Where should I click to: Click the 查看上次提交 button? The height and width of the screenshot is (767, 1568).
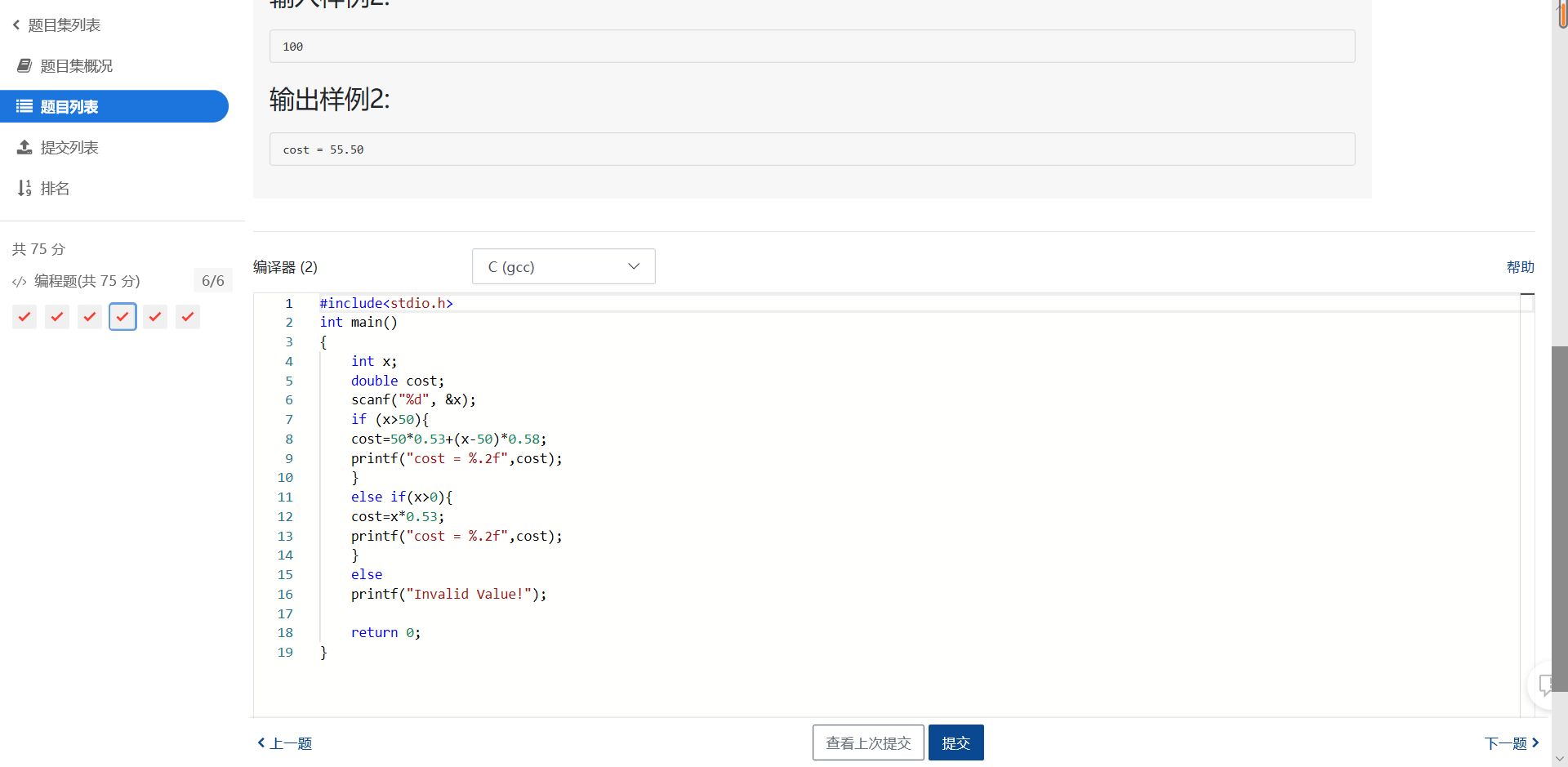868,743
